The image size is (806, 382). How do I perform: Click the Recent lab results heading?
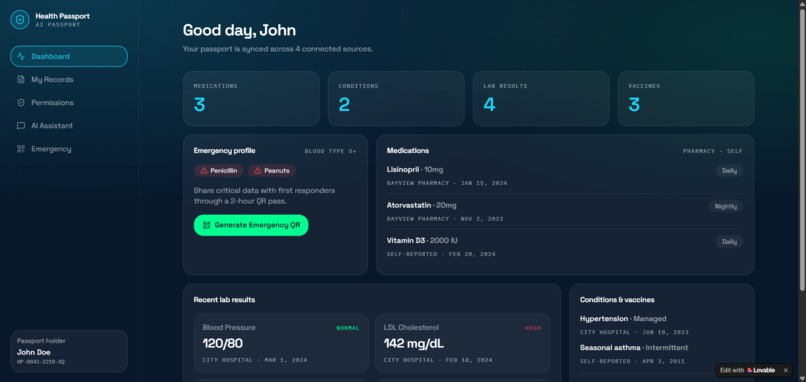point(224,300)
